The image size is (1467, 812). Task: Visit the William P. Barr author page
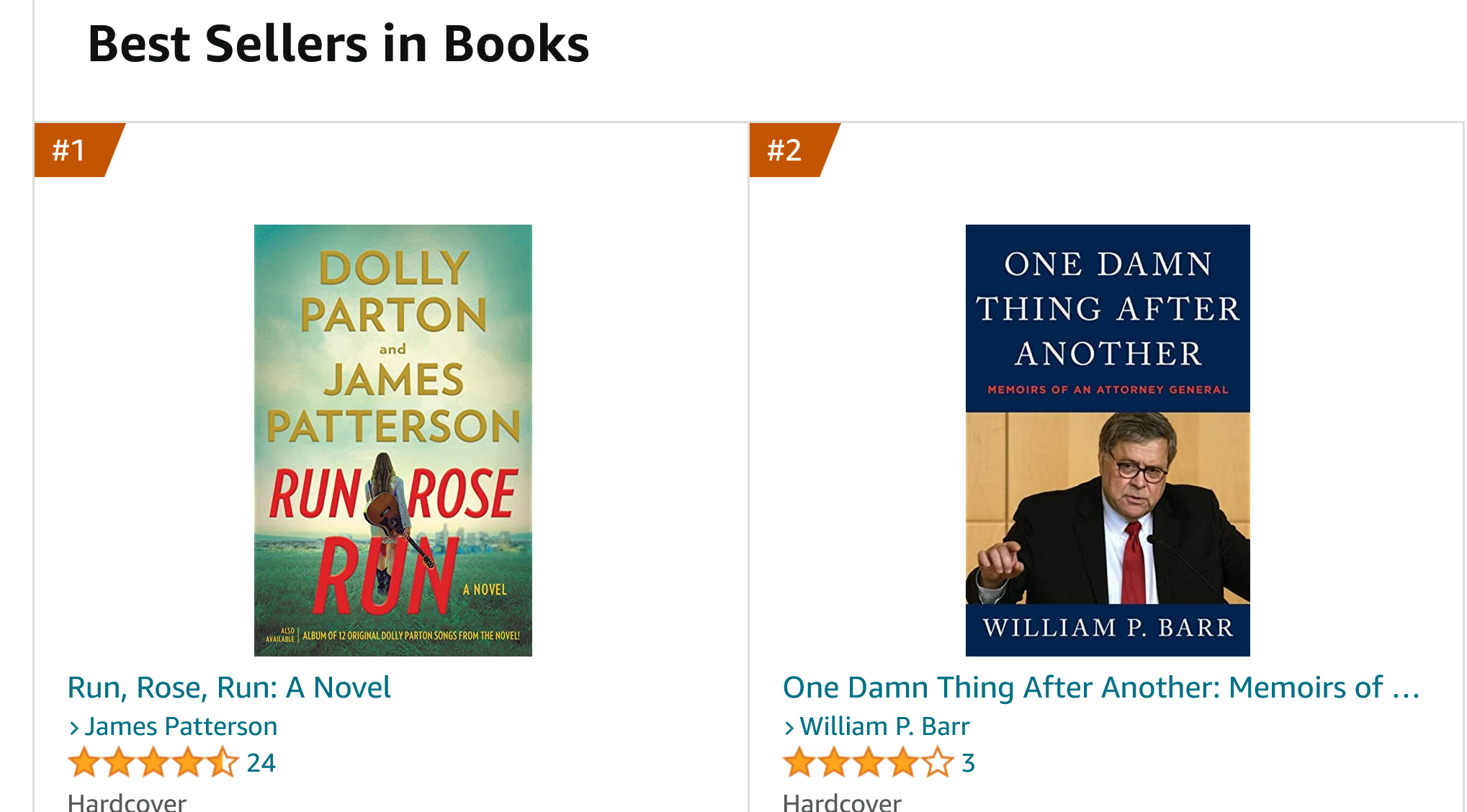point(884,727)
